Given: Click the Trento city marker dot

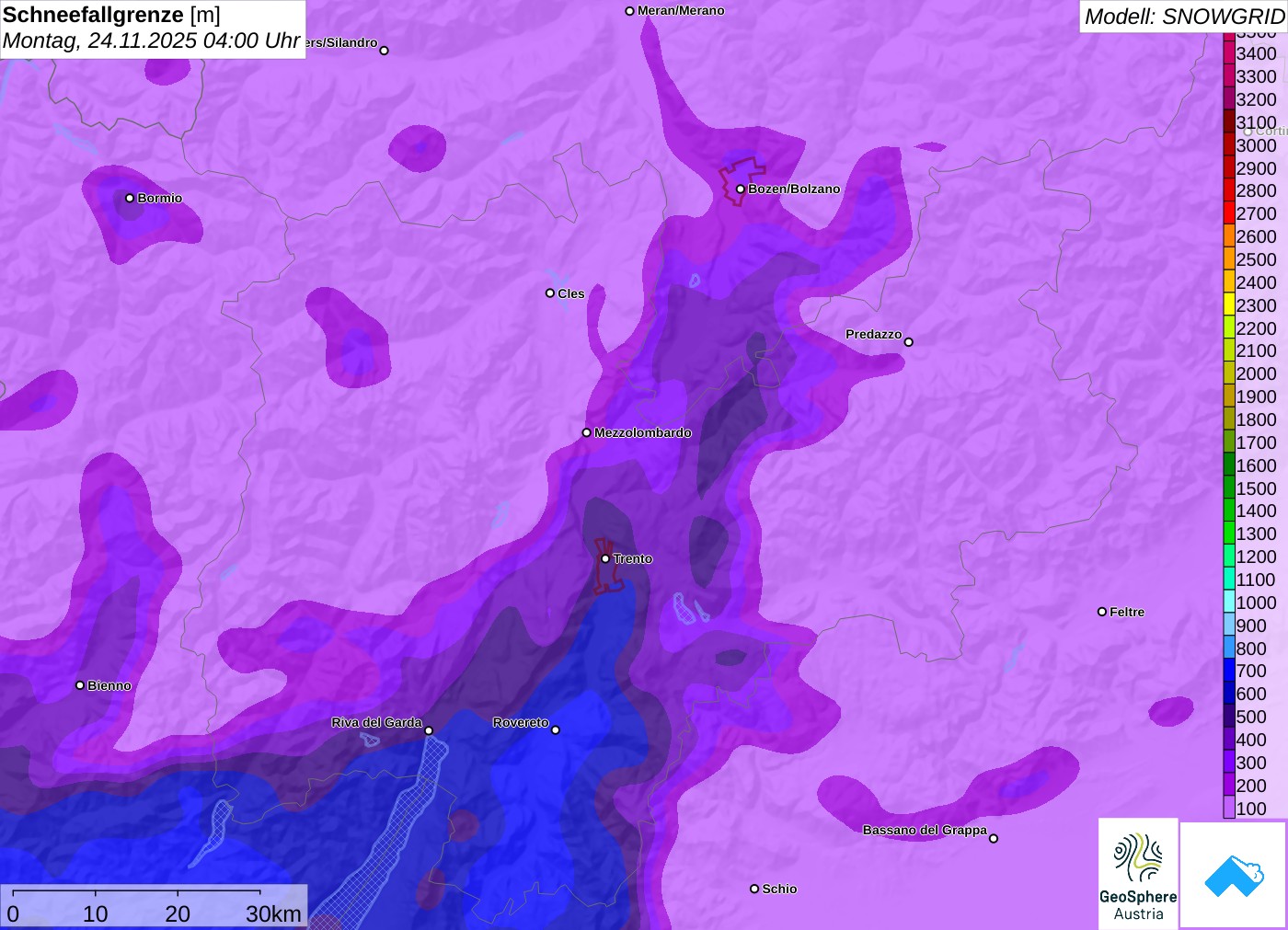Looking at the screenshot, I should (605, 558).
